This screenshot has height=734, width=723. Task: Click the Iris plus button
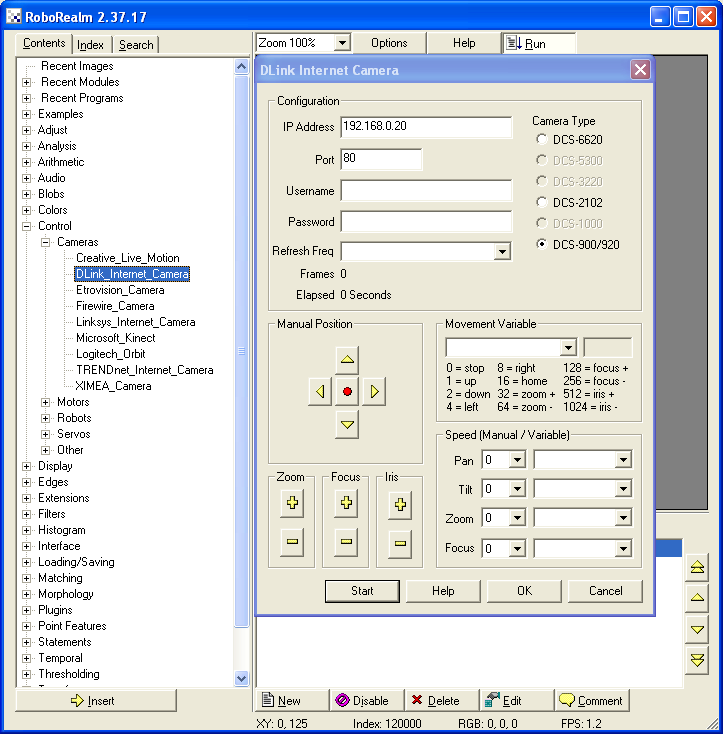coord(400,505)
